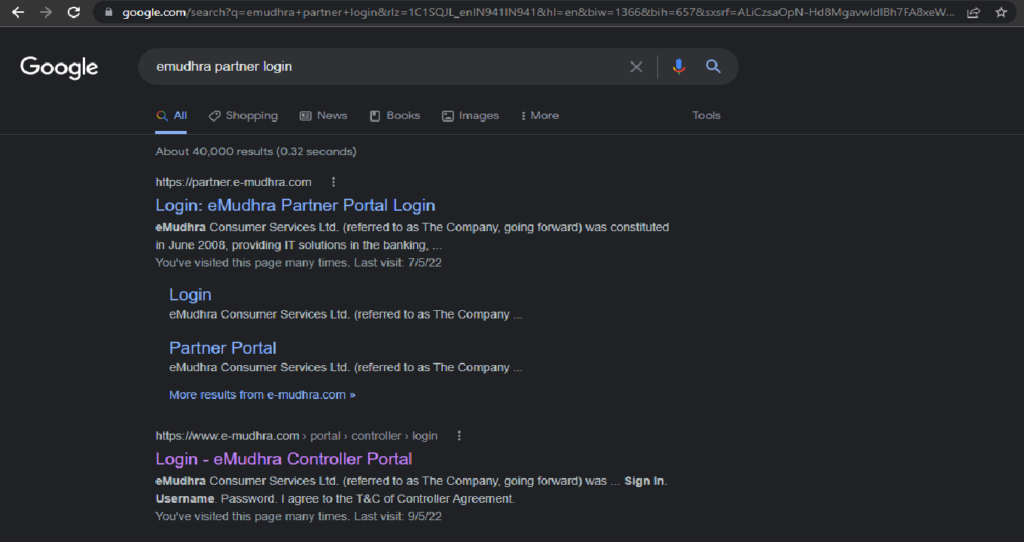Image resolution: width=1024 pixels, height=542 pixels.
Task: Clear search text with X icon
Action: coord(636,67)
